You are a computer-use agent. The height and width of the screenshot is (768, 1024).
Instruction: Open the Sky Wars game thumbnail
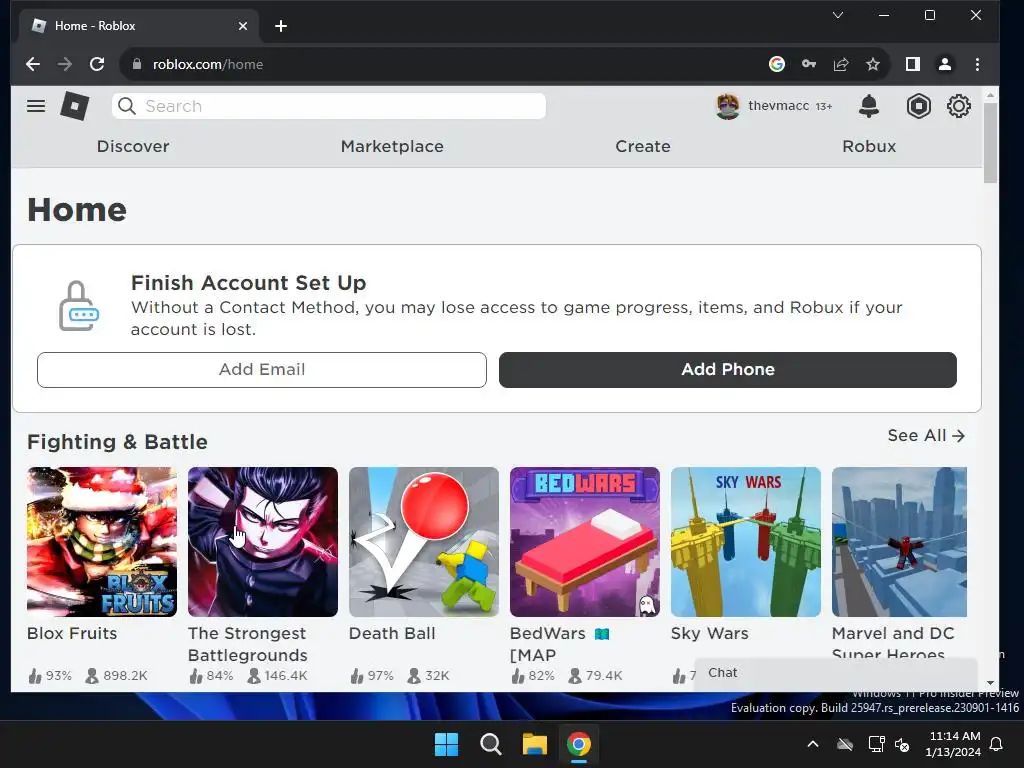[746, 541]
